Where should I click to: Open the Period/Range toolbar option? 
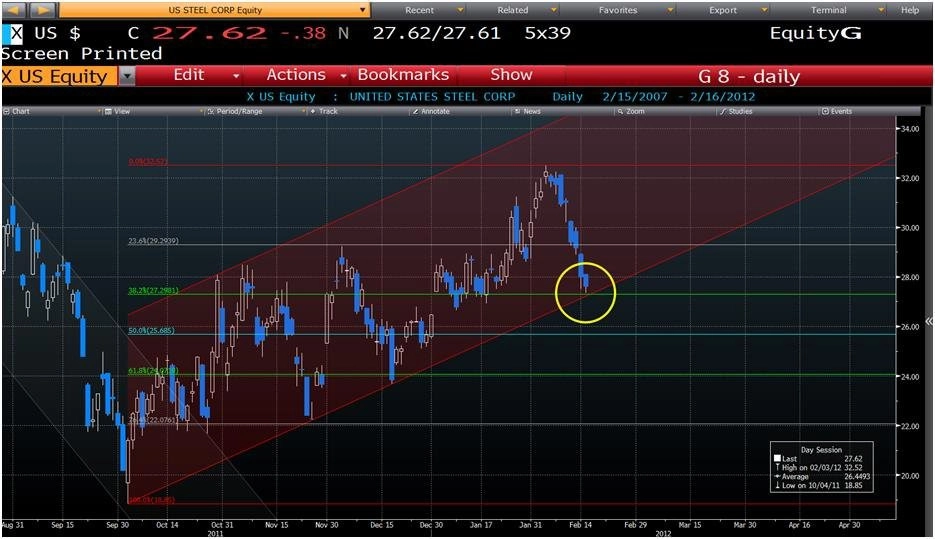pyautogui.click(x=235, y=111)
